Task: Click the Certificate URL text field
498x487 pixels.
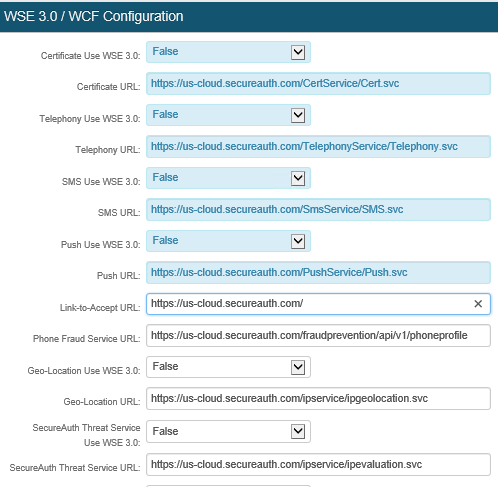Action: (318, 84)
